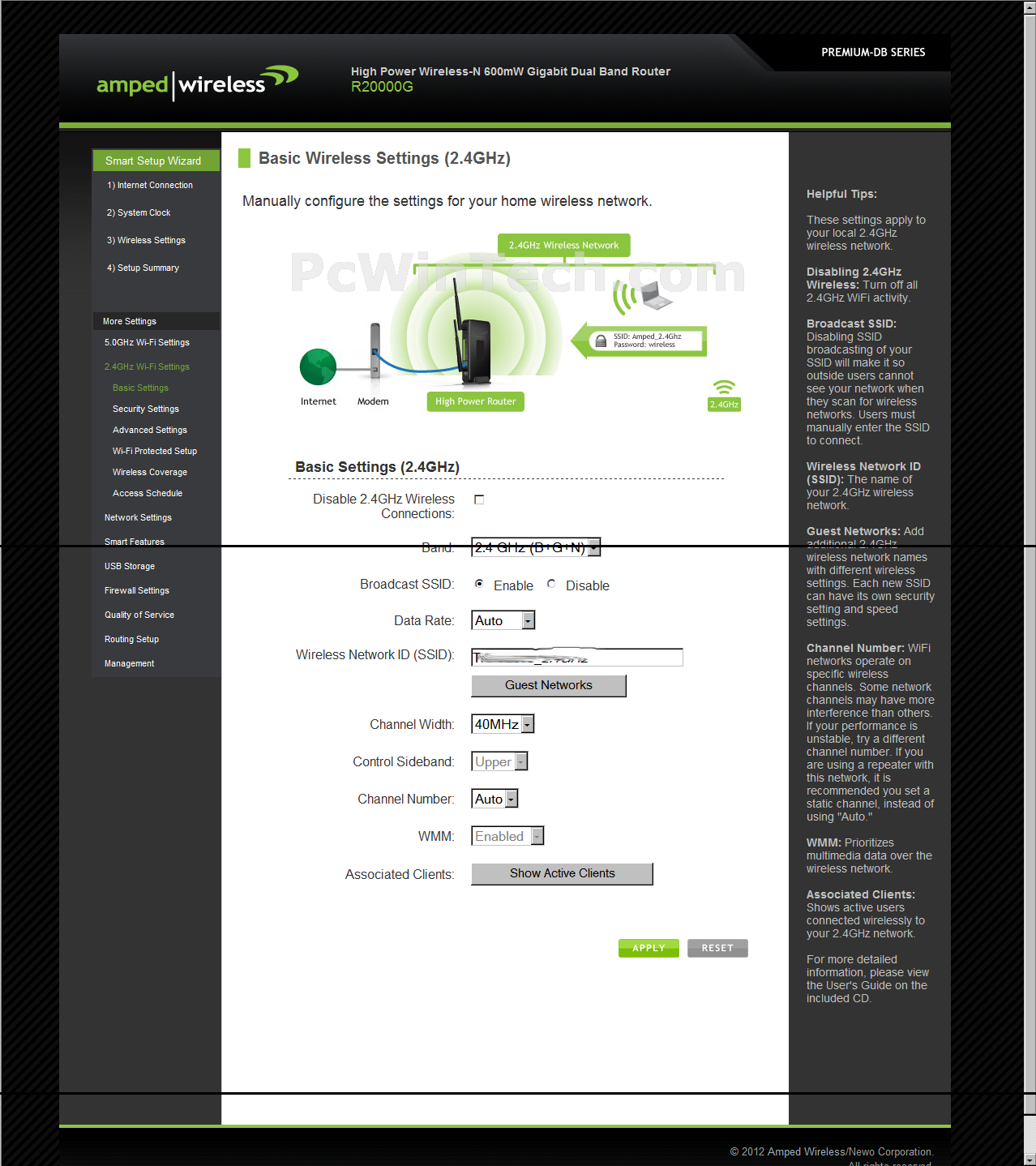The width and height of the screenshot is (1036, 1166).
Task: Open 5.0GHz Wi-Fi Settings menu
Action: click(x=147, y=342)
